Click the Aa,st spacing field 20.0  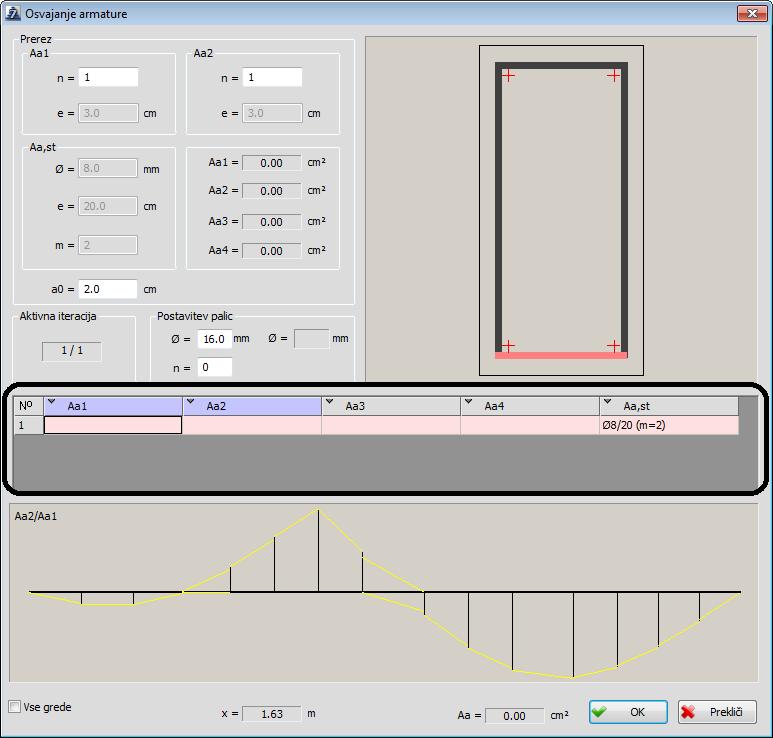click(108, 206)
